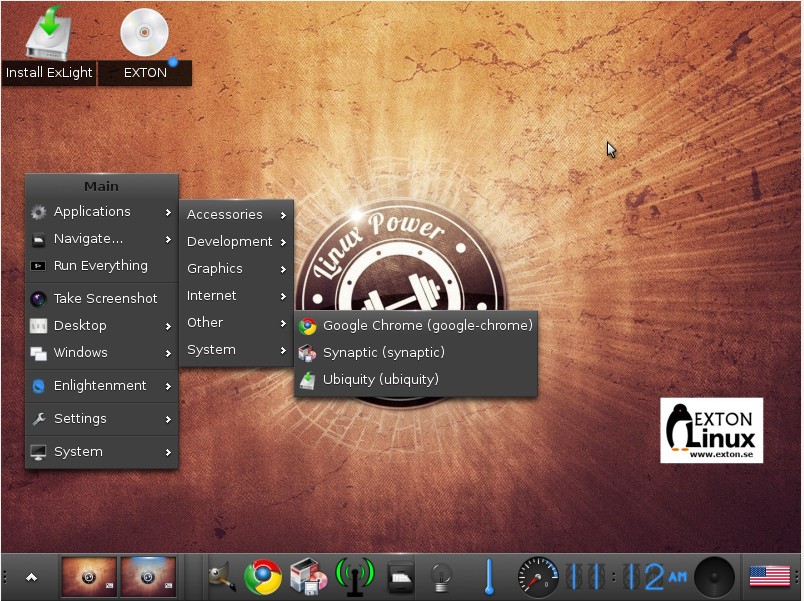Click the Settings wrench icon
This screenshot has height=601, width=804.
pos(38,419)
